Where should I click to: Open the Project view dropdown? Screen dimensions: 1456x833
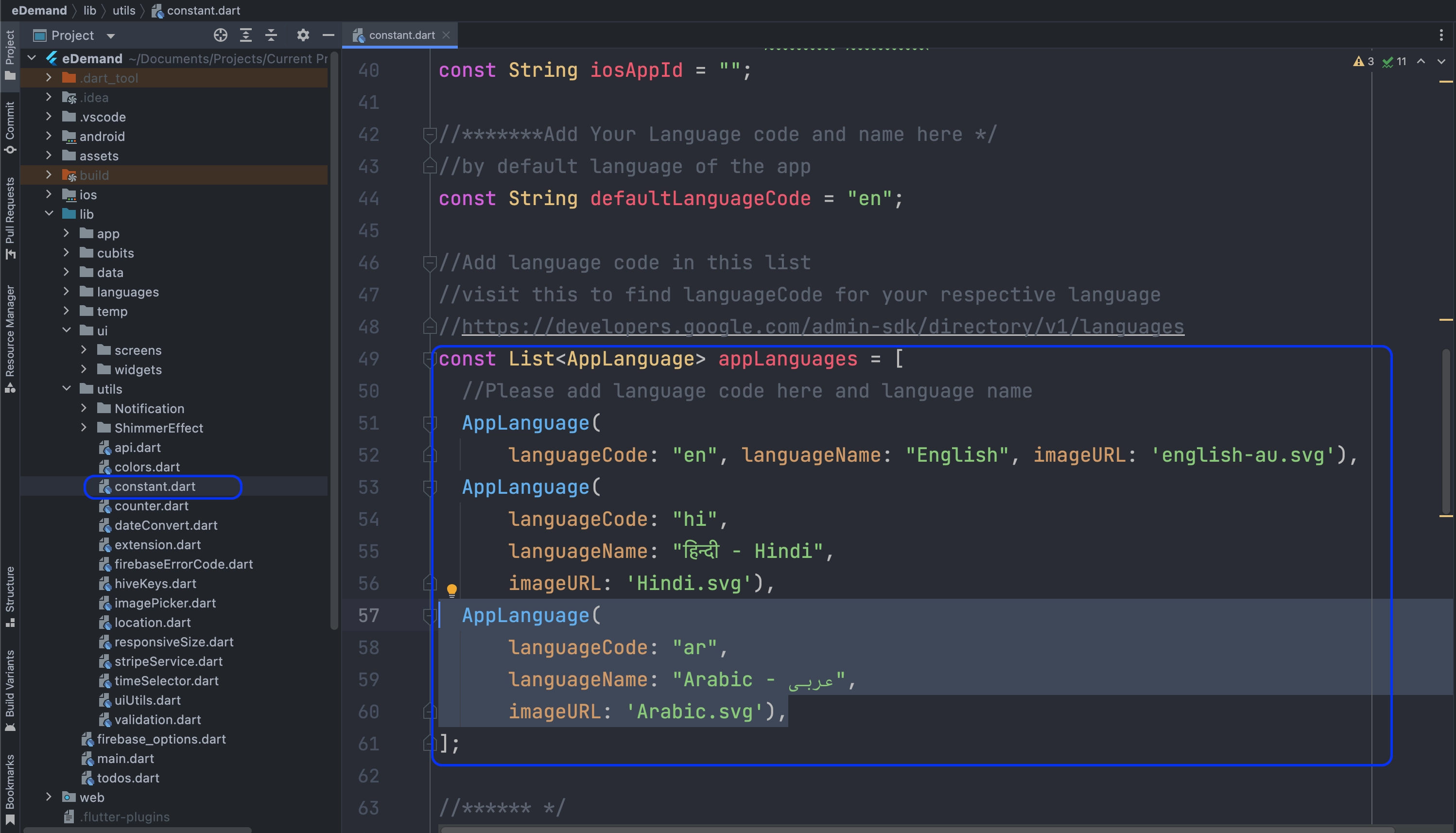pyautogui.click(x=111, y=36)
